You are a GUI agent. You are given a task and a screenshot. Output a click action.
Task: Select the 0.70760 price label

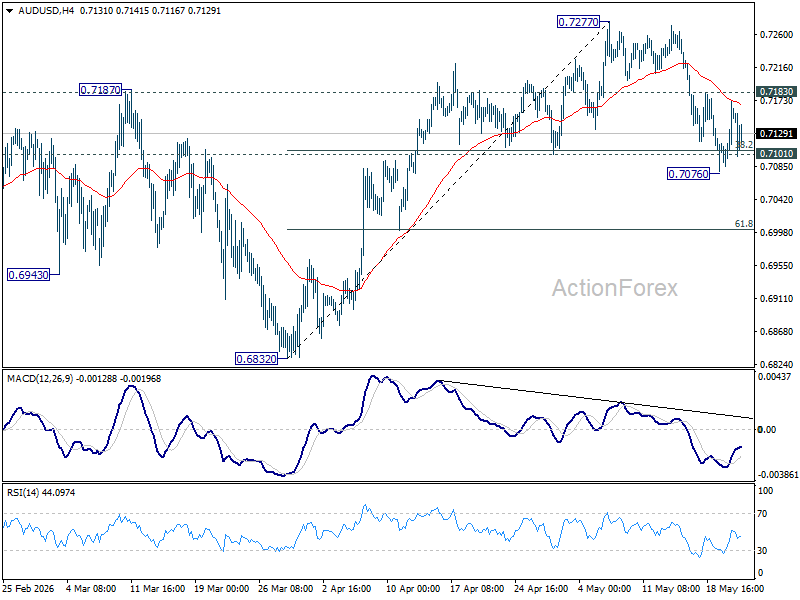689,174
